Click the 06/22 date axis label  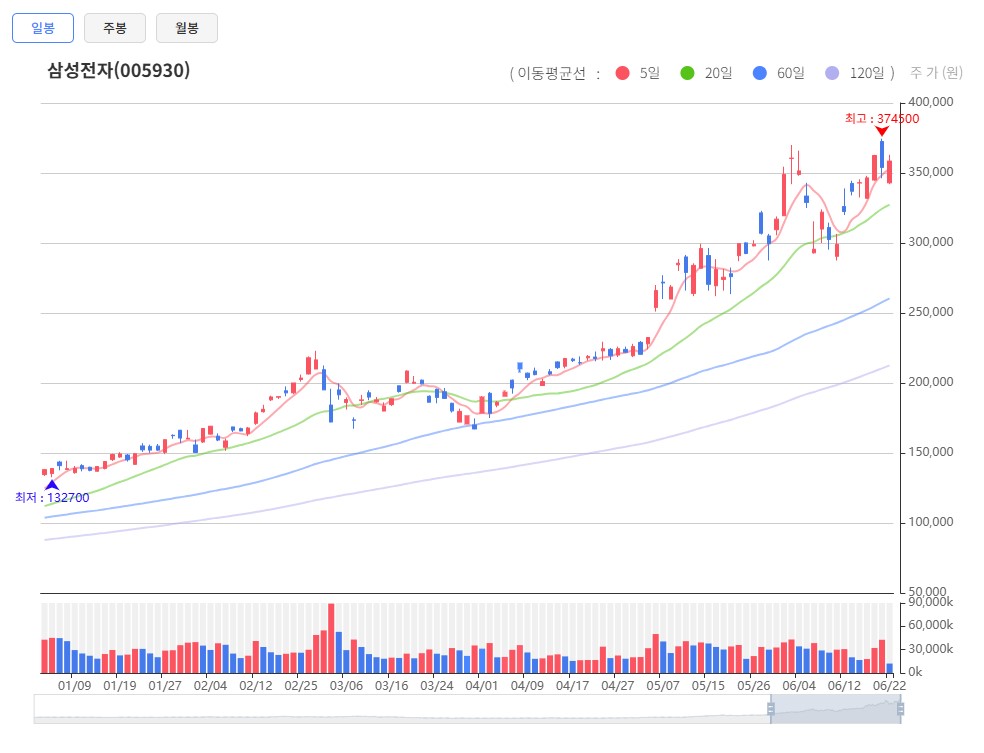point(890,686)
